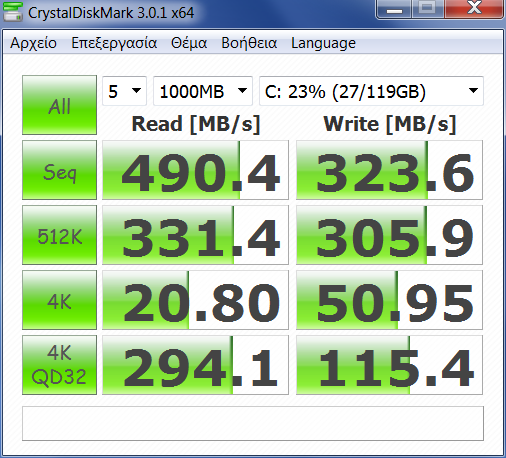Screen dimensions: 506x458
Task: Select the 4K QD32 read value 294.1
Action: [x=195, y=365]
